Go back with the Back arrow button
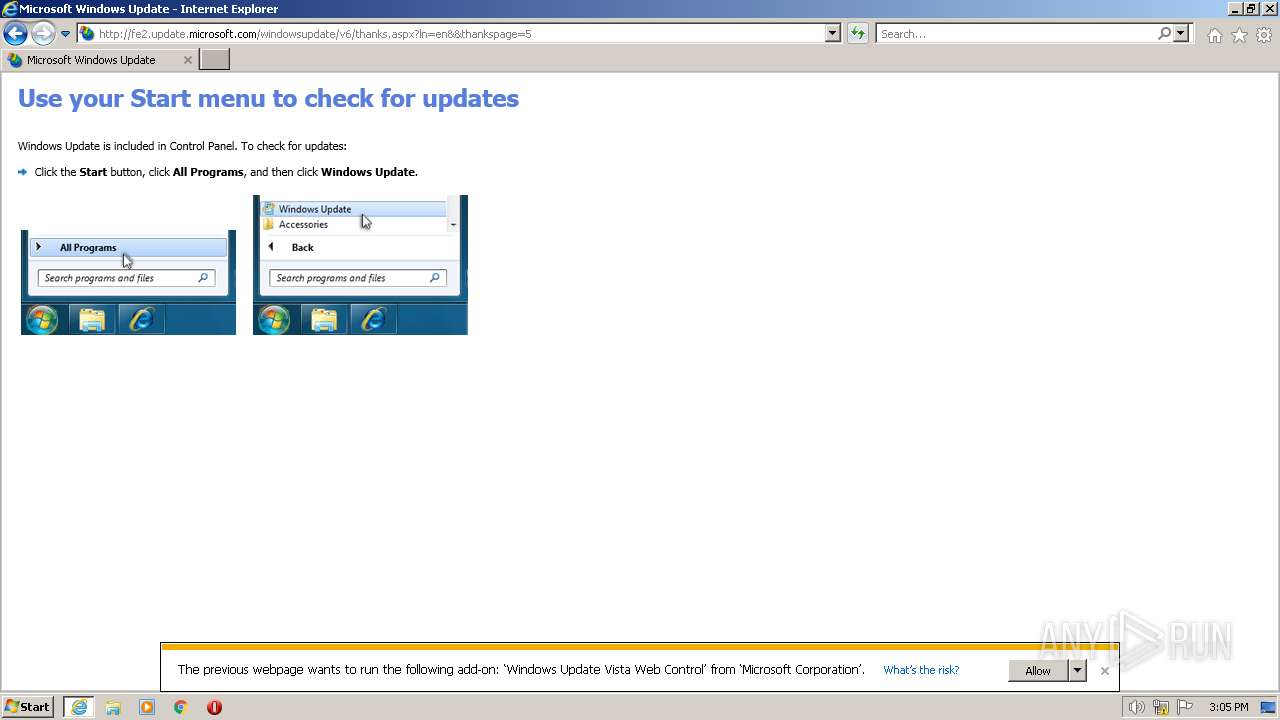Screen dimensions: 1280x720 15,34
